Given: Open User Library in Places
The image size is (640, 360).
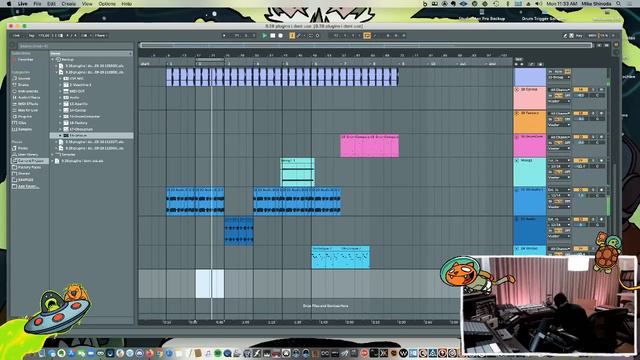Looking at the screenshot, I should tap(28, 155).
